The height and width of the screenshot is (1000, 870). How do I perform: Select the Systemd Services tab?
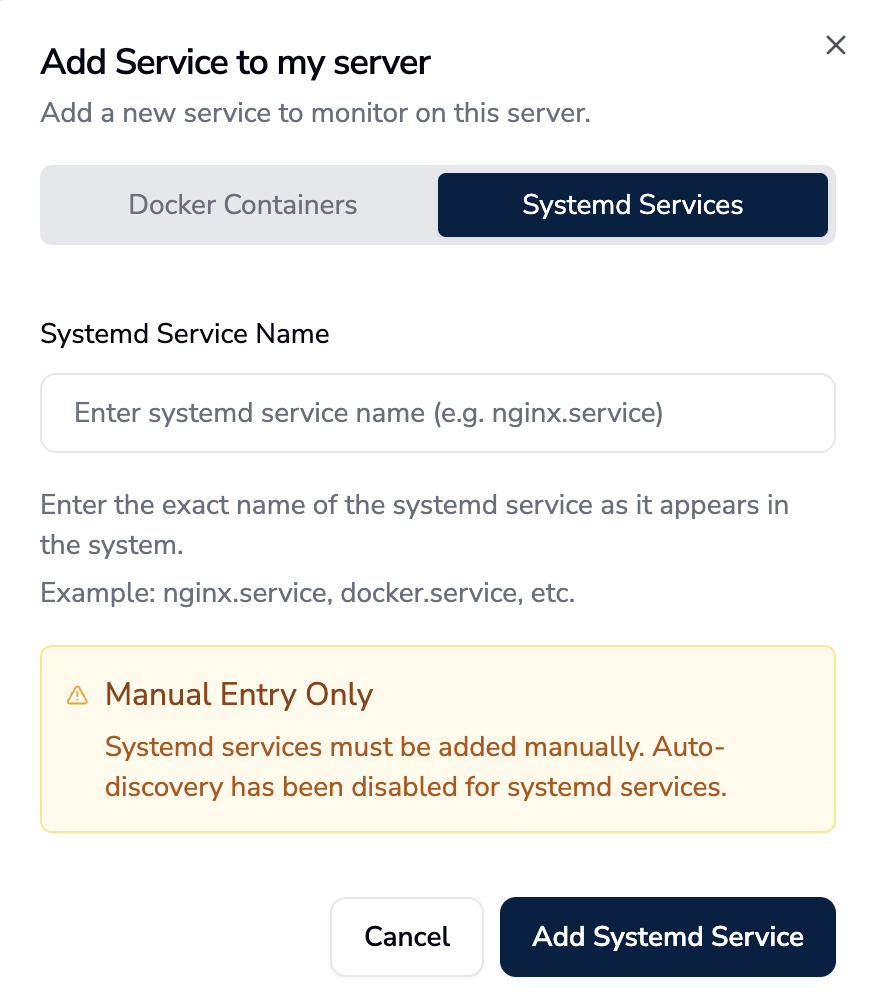click(x=632, y=205)
